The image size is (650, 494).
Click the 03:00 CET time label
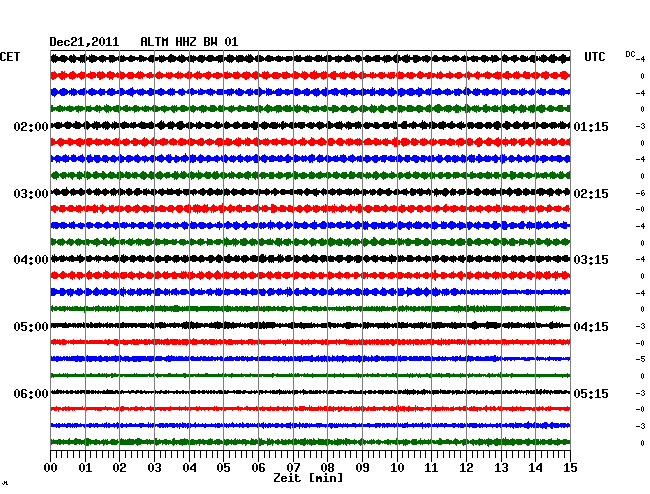(x=31, y=194)
